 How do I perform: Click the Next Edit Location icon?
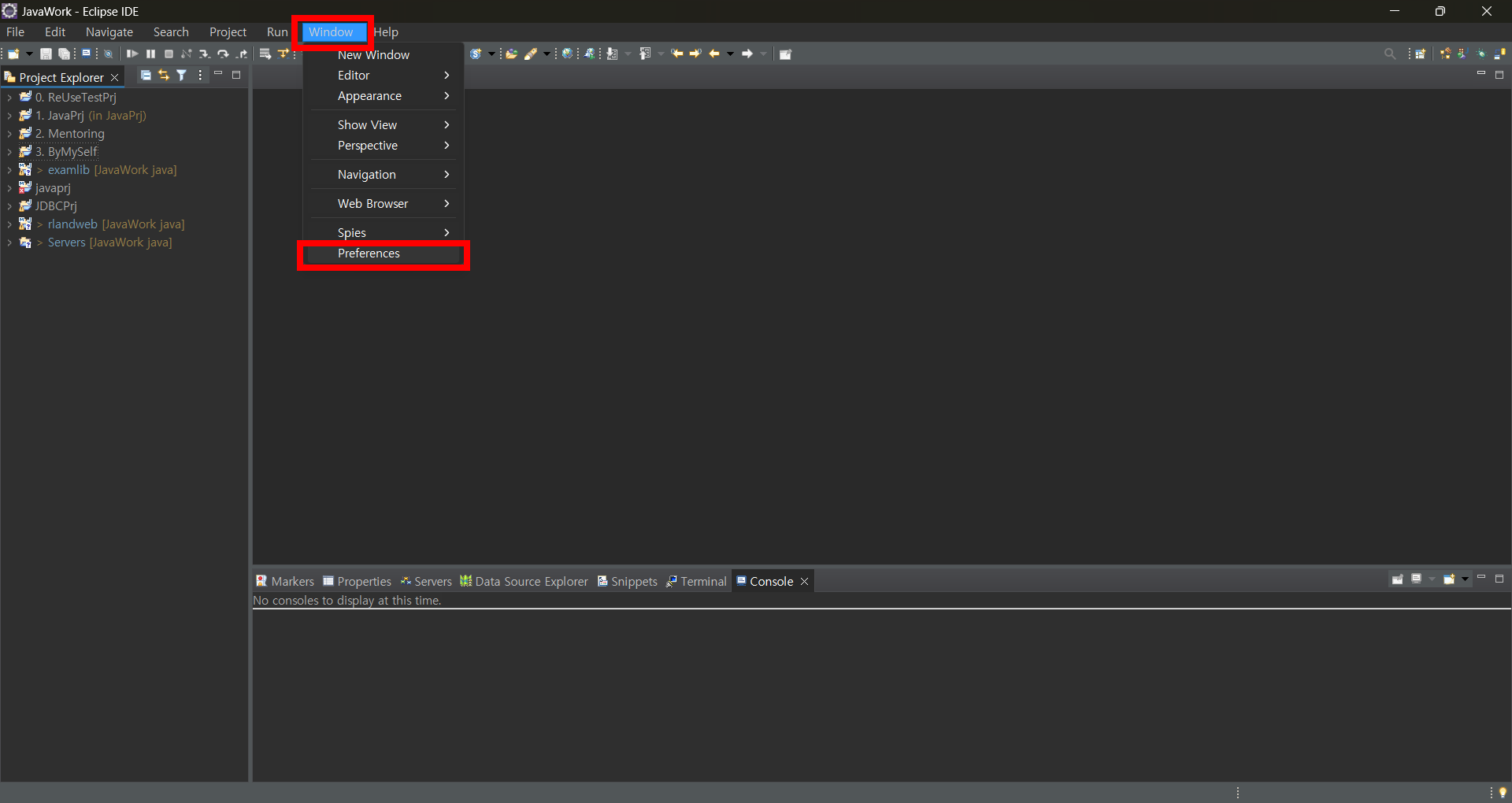pyautogui.click(x=695, y=54)
